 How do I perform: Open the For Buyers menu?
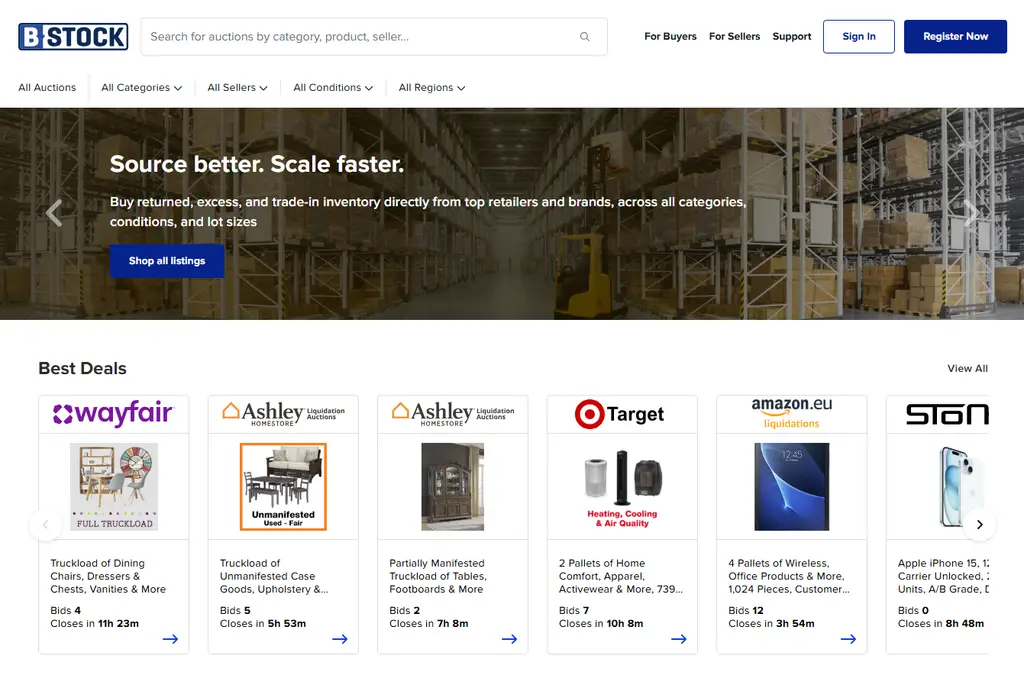[x=670, y=37]
